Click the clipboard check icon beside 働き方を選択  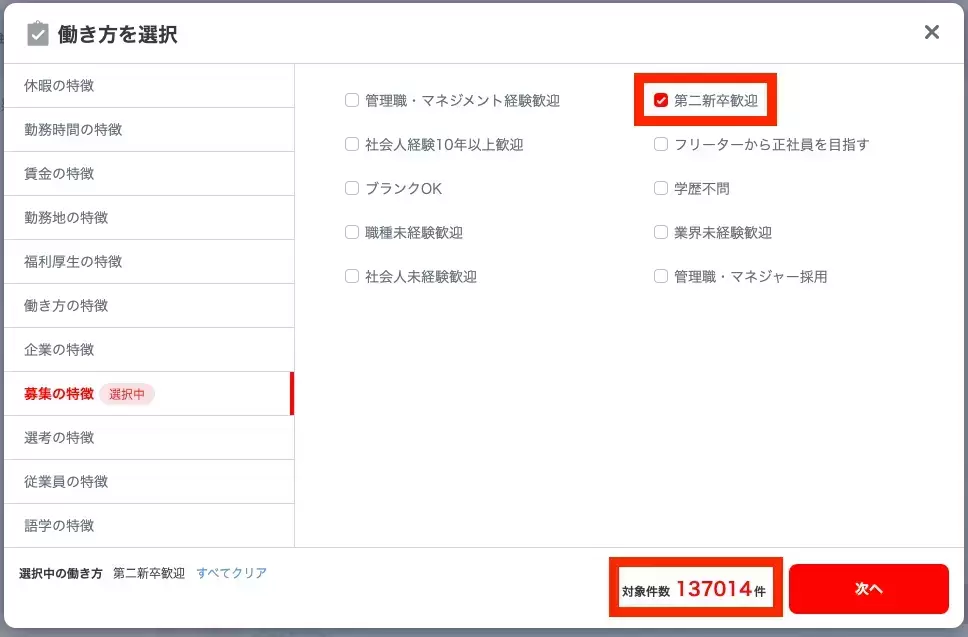38,33
